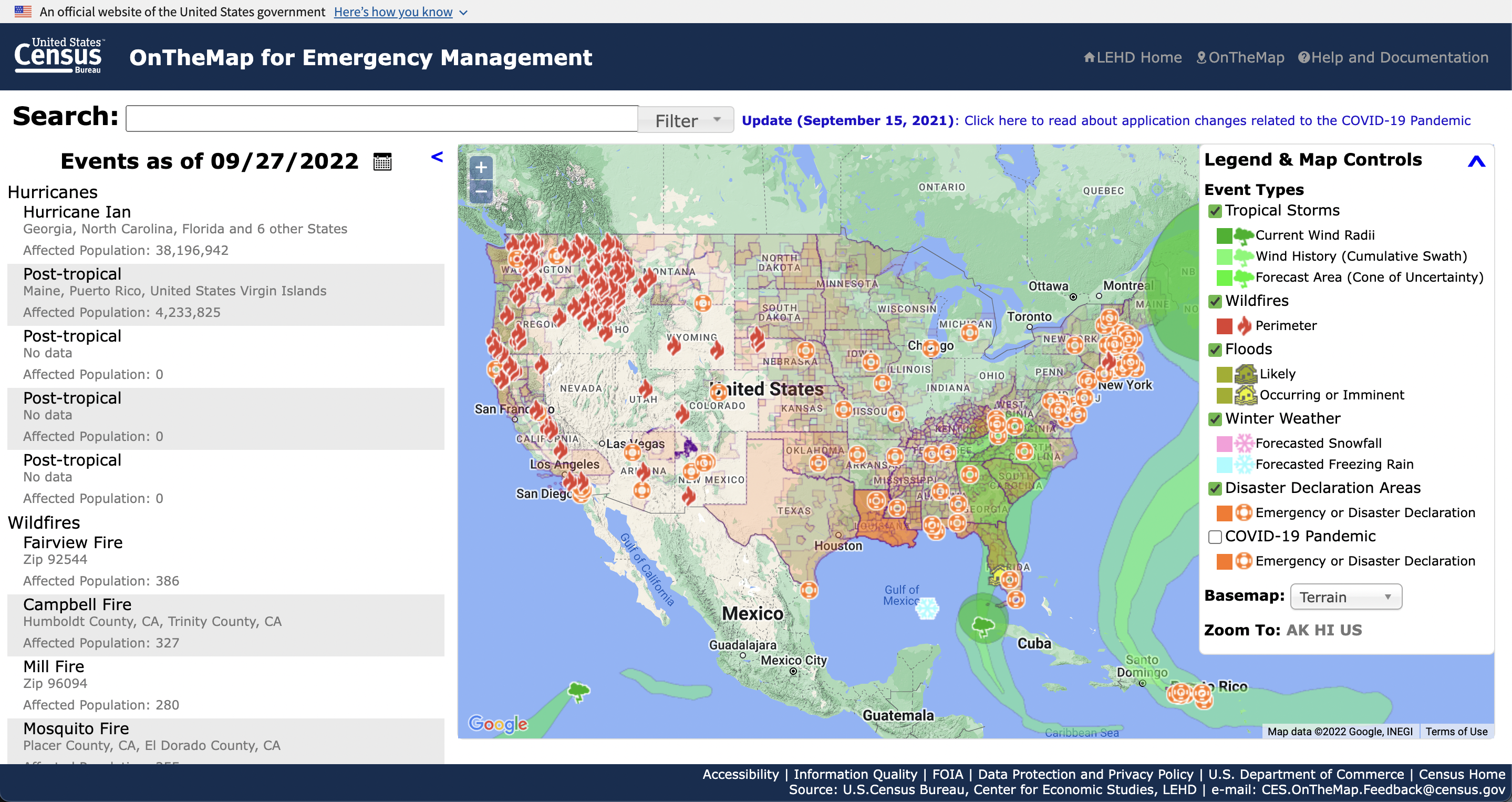Open Help and Documentation
The height and width of the screenshot is (802, 1512).
pos(1393,57)
